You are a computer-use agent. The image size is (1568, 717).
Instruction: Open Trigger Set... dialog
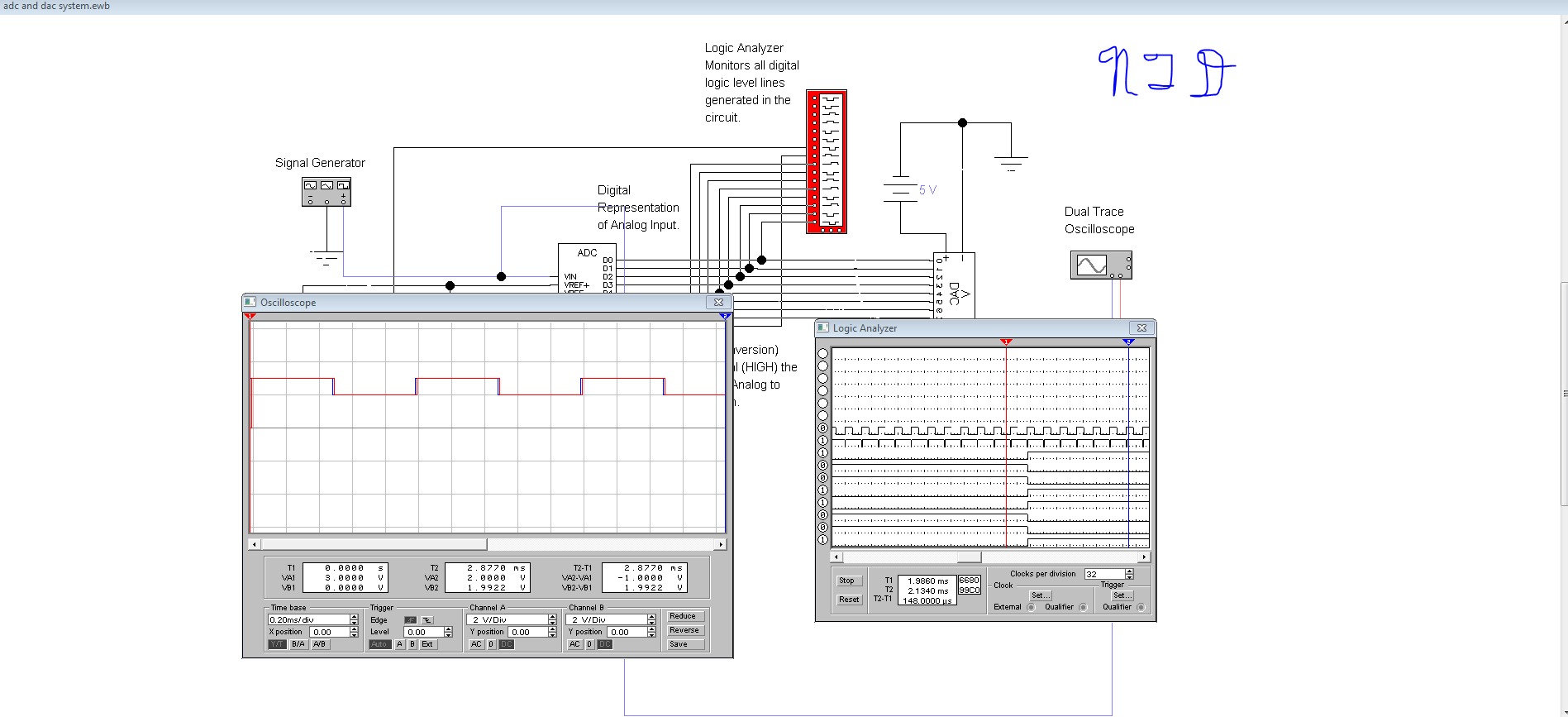1122,595
